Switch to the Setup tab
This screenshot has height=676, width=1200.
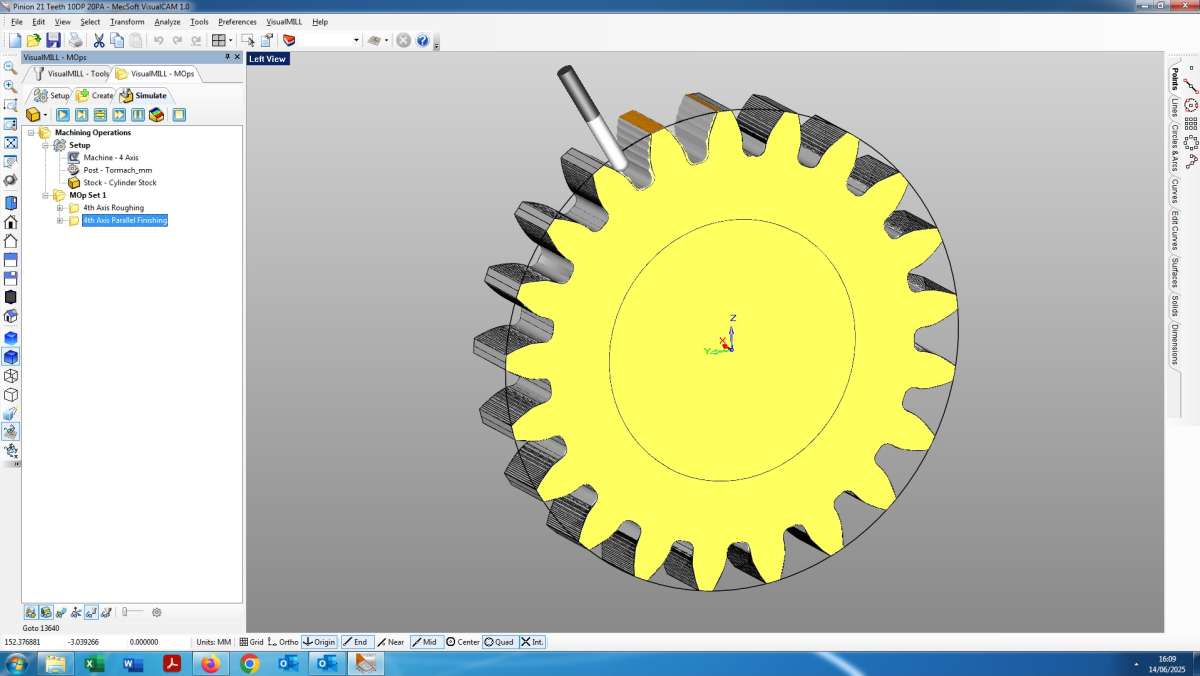click(x=52, y=95)
